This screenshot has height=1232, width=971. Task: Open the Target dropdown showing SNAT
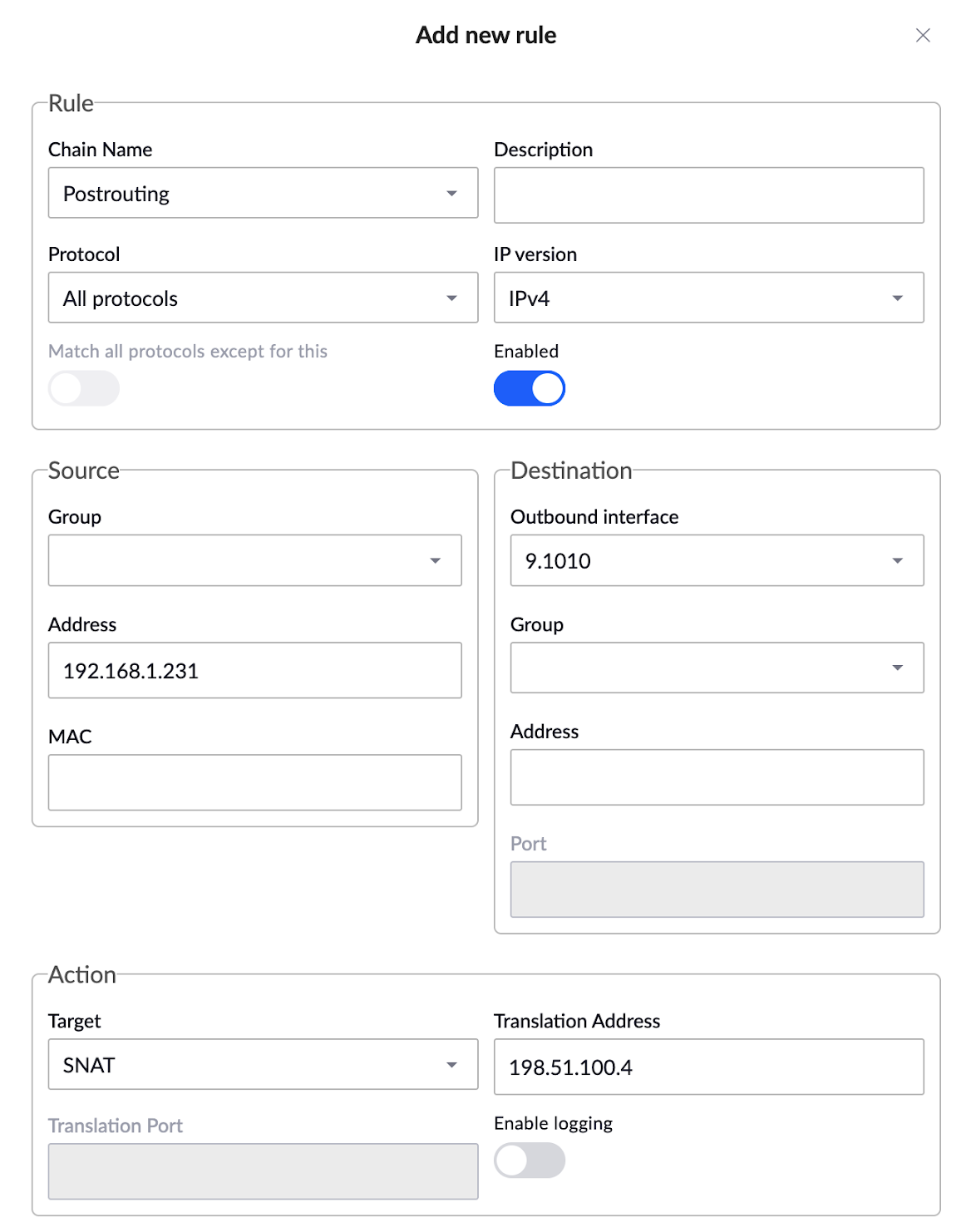263,1064
